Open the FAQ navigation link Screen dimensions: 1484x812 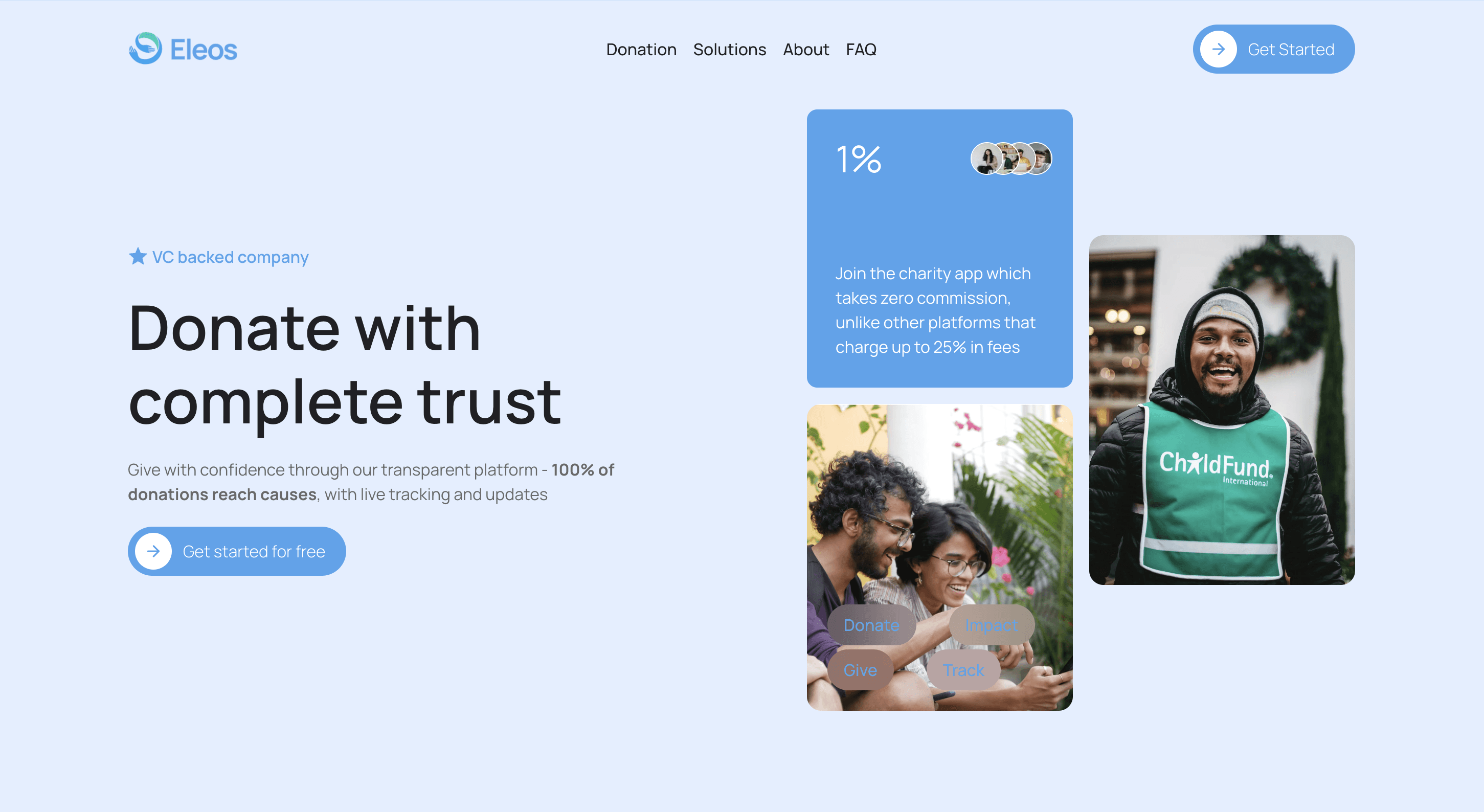pos(861,50)
